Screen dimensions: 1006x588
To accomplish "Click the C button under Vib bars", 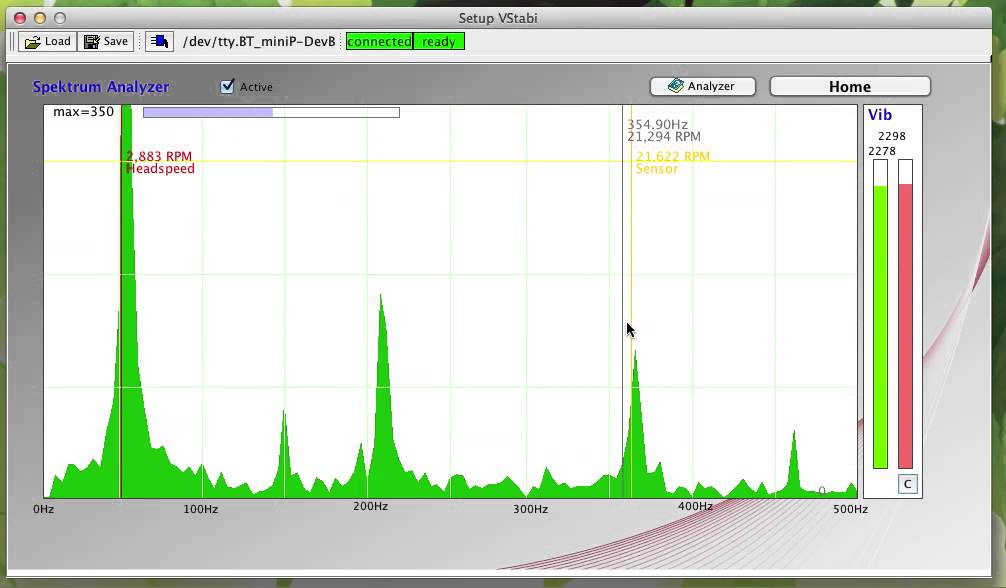I will [907, 484].
